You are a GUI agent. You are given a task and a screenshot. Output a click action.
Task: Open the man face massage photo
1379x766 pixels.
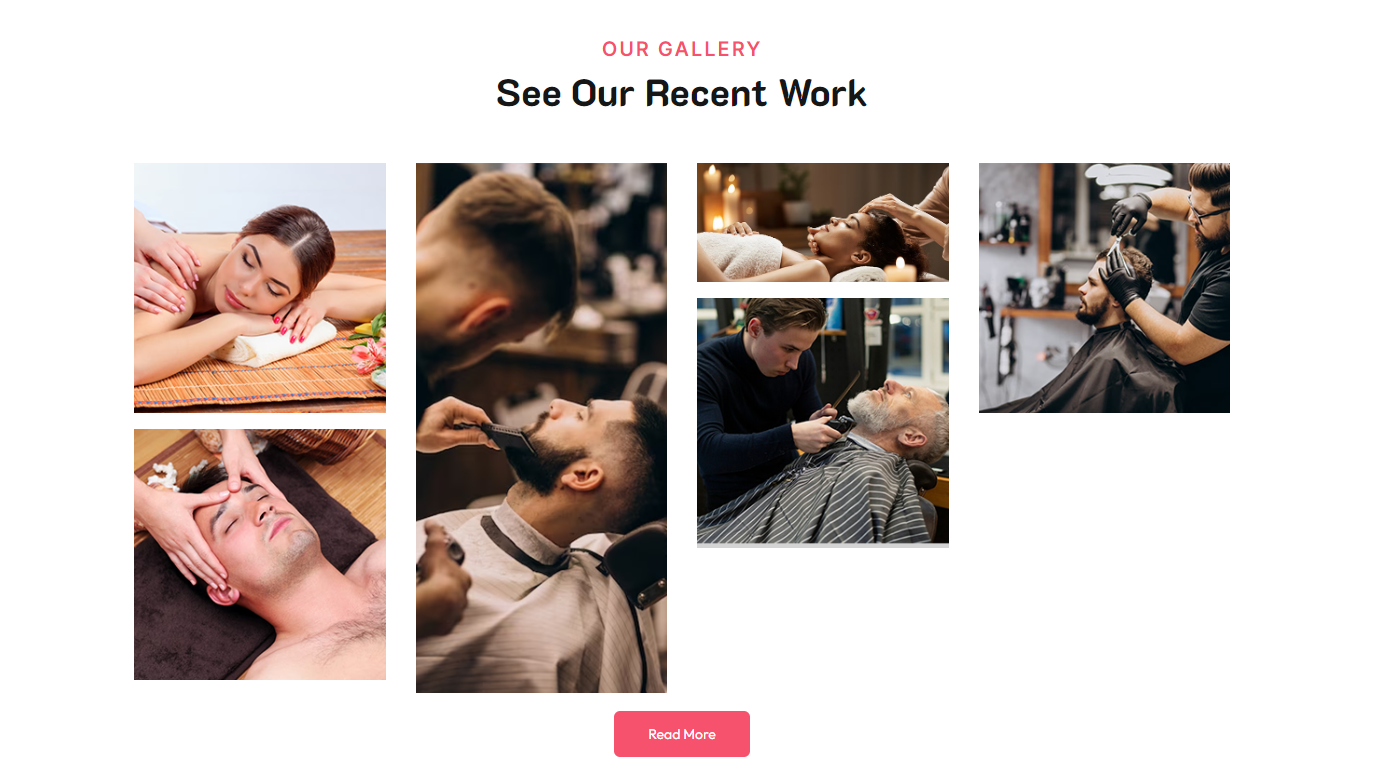260,555
